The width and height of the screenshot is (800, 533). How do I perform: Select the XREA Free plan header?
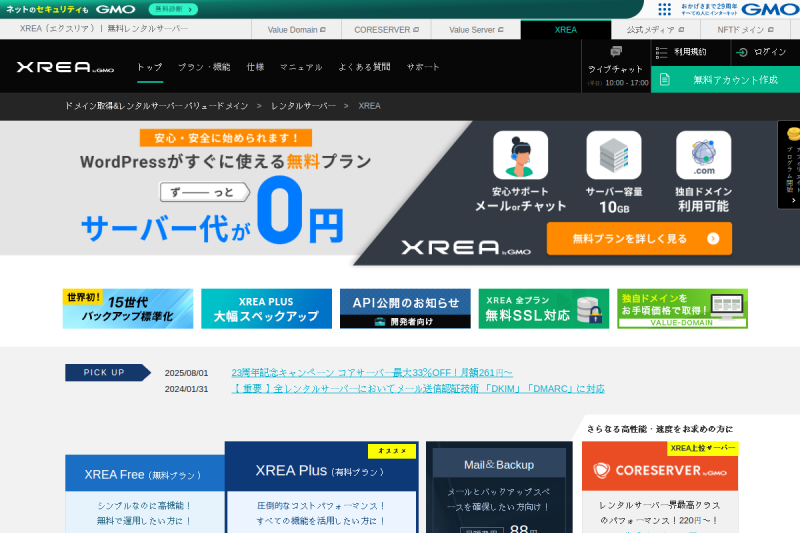pyautogui.click(x=145, y=473)
